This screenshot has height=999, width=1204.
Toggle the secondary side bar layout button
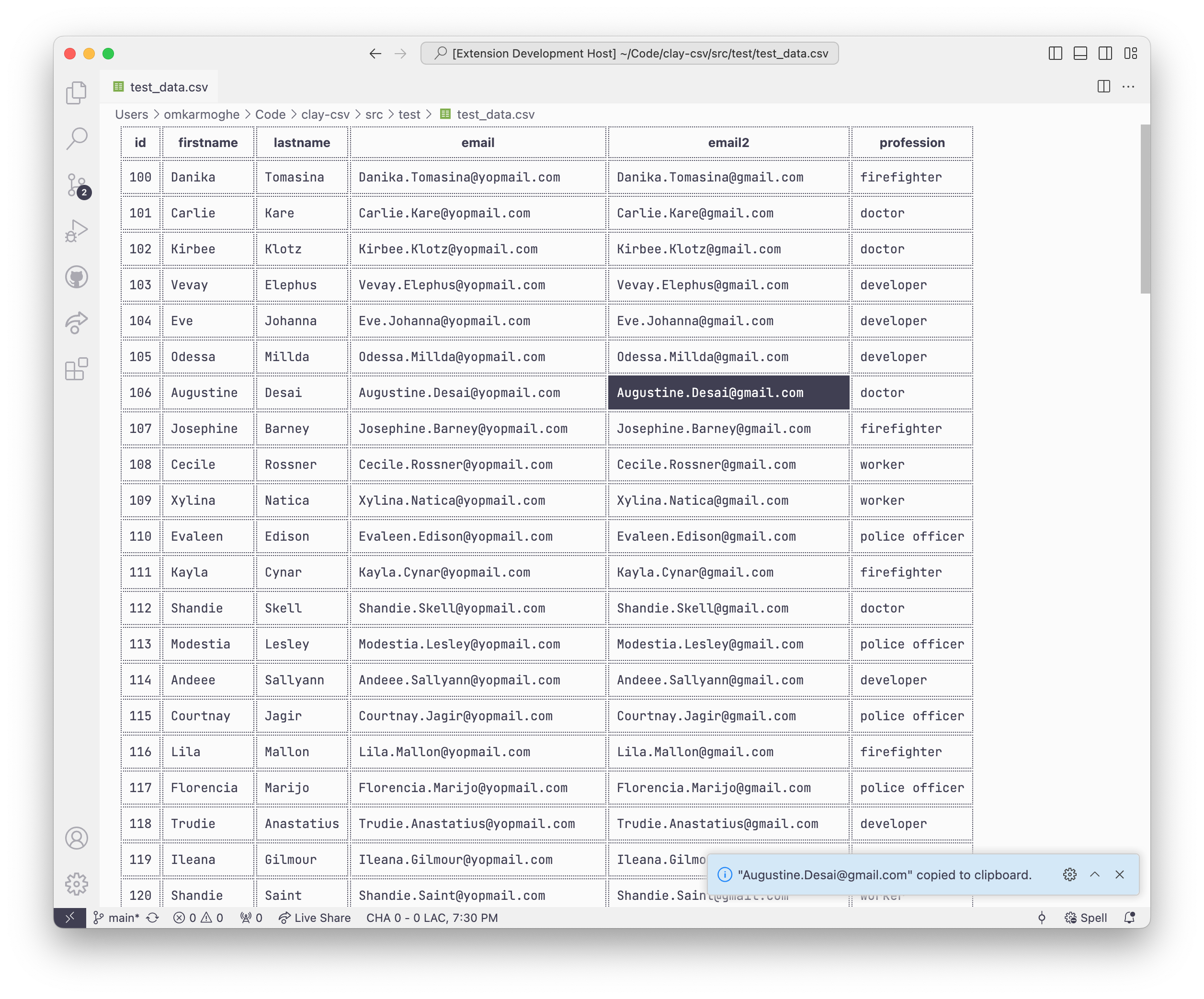(1105, 53)
